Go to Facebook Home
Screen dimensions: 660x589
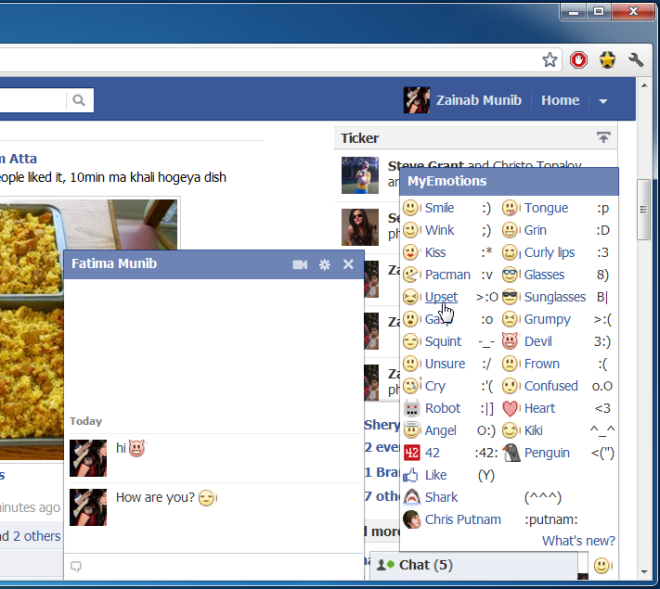coord(560,100)
